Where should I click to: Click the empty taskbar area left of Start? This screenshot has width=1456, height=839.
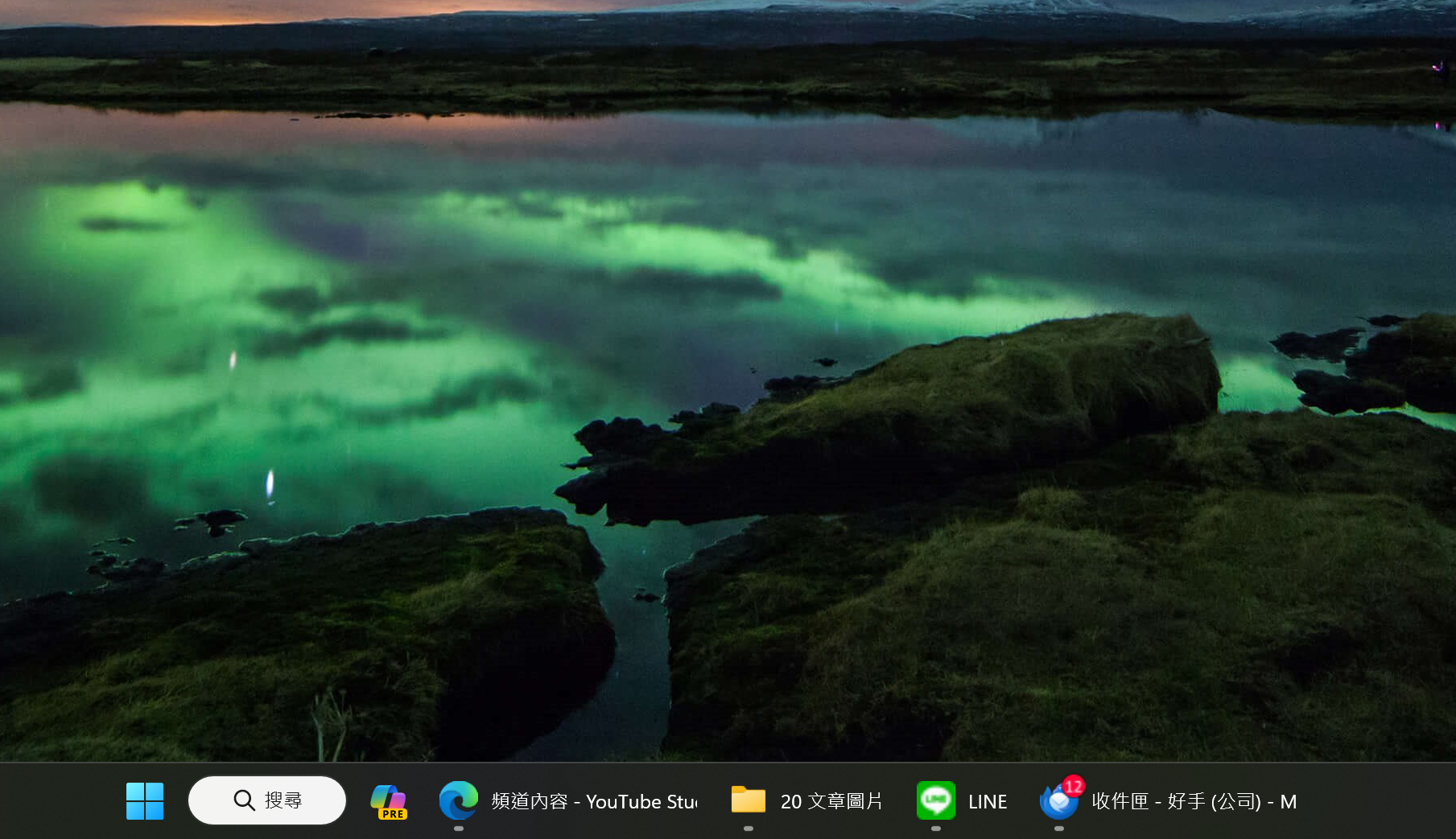pos(56,801)
